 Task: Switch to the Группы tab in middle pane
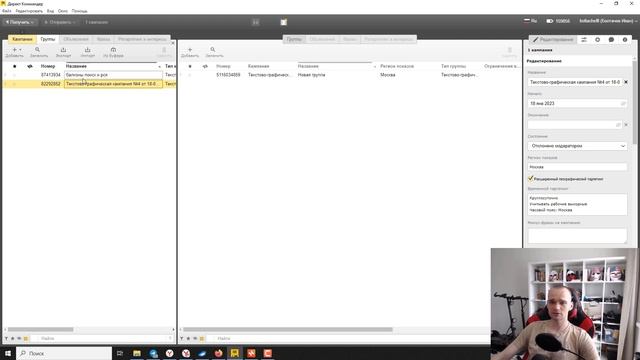(x=294, y=39)
